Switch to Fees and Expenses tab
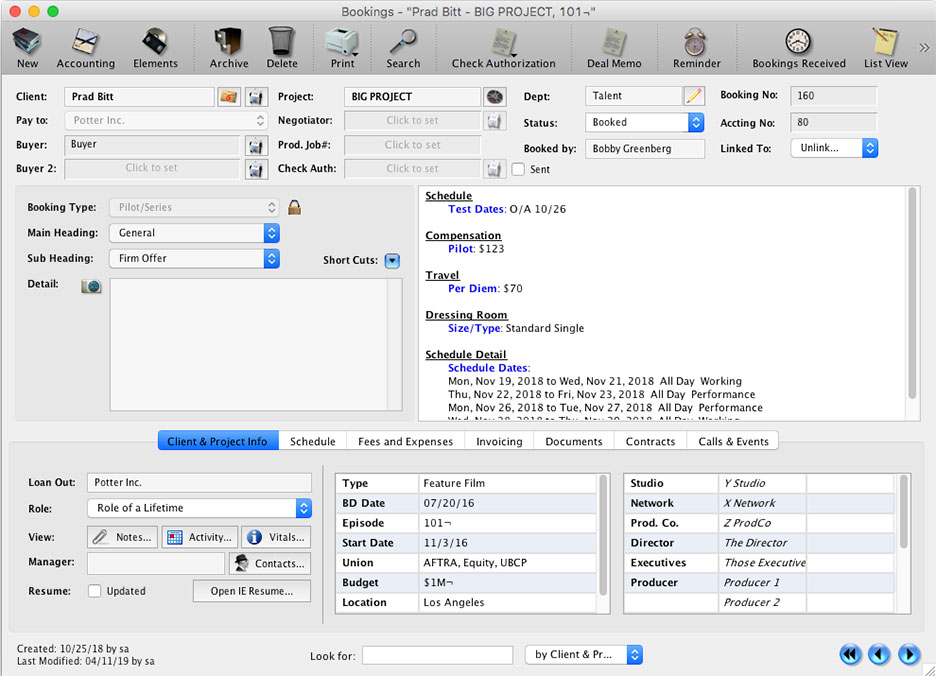The image size is (936, 676). pyautogui.click(x=405, y=441)
